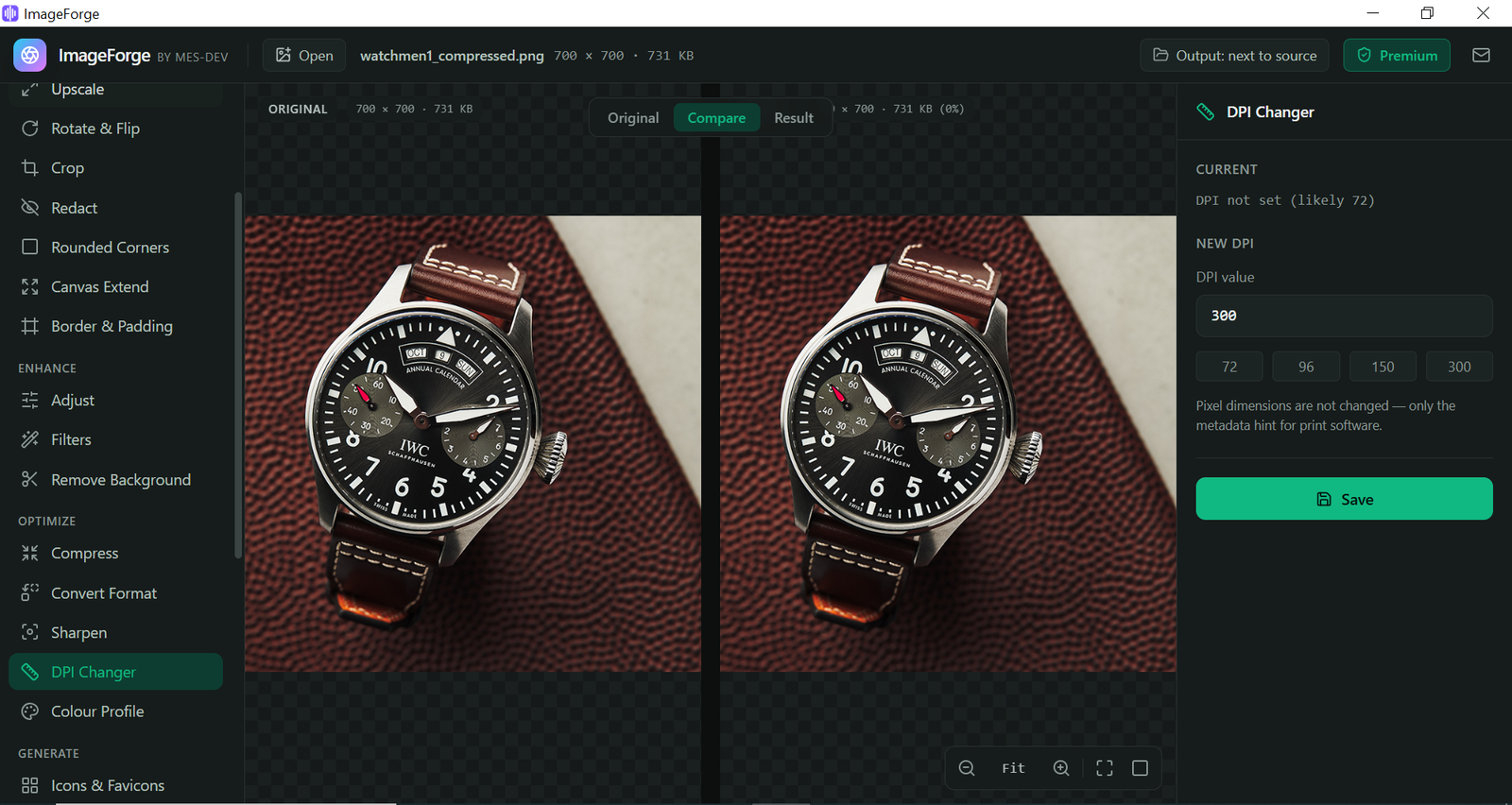
Task: Select the Filters wand icon
Action: pyautogui.click(x=30, y=439)
